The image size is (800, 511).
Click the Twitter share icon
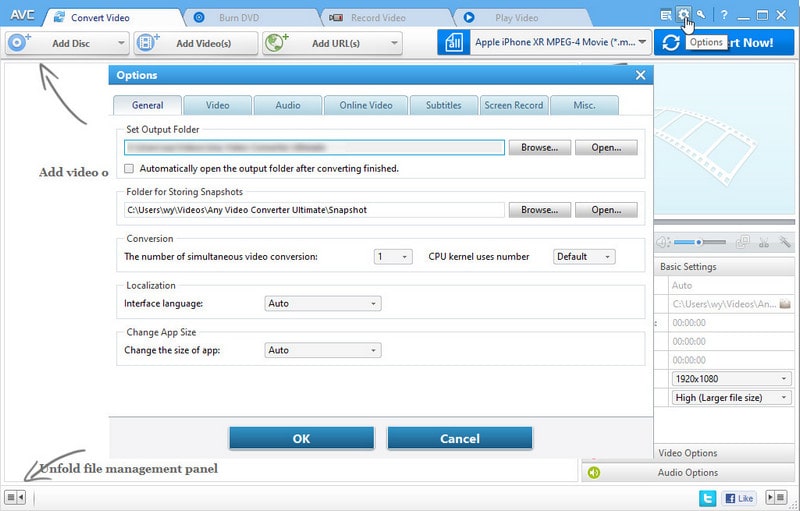tap(707, 498)
